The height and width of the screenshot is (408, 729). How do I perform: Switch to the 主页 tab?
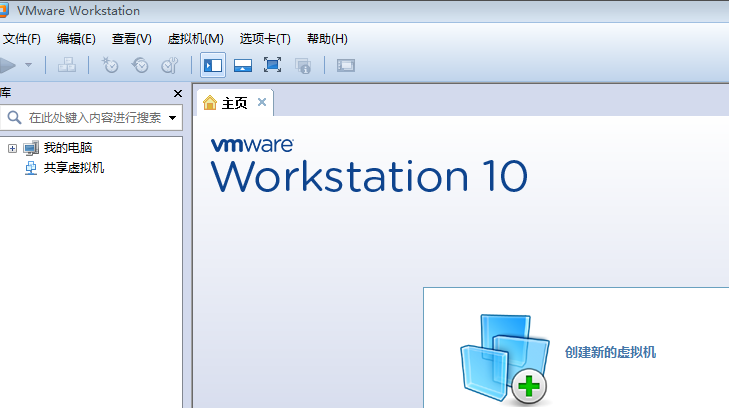click(x=234, y=103)
